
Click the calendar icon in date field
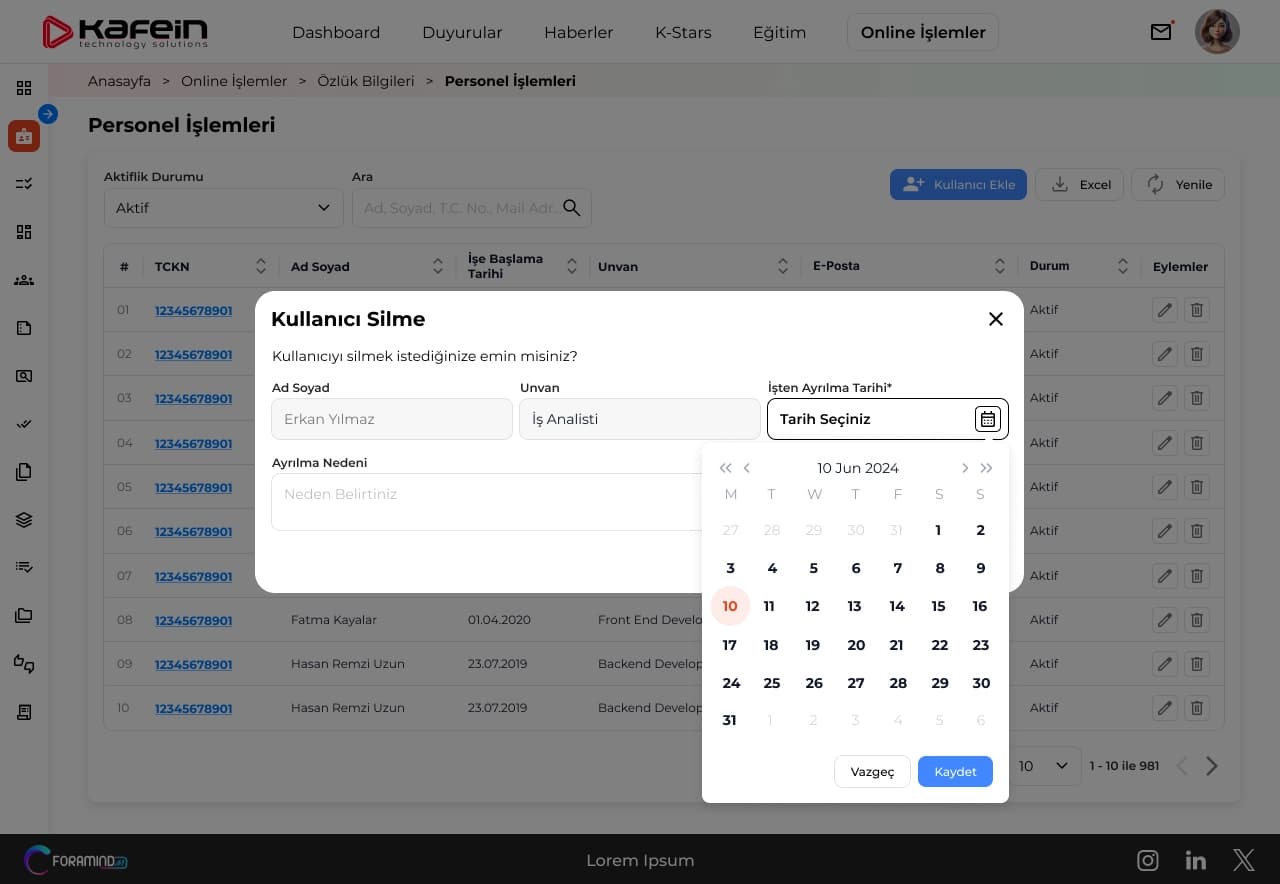point(988,419)
